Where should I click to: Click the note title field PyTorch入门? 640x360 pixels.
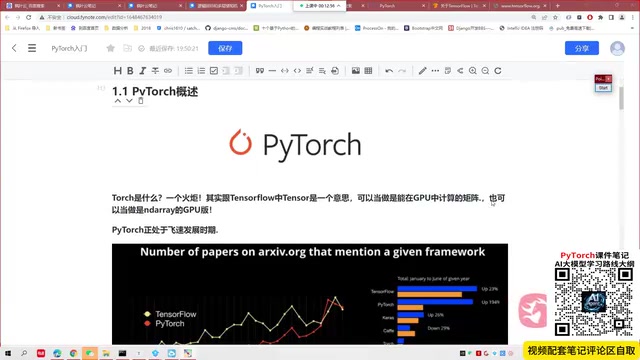click(69, 48)
